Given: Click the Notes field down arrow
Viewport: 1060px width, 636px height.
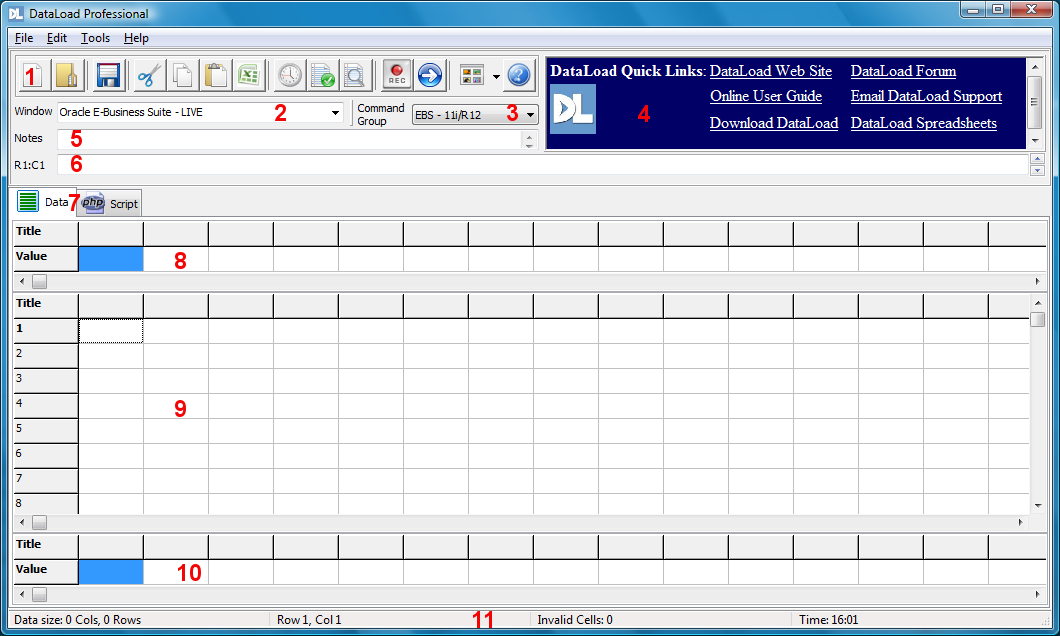Looking at the screenshot, I should click(529, 144).
